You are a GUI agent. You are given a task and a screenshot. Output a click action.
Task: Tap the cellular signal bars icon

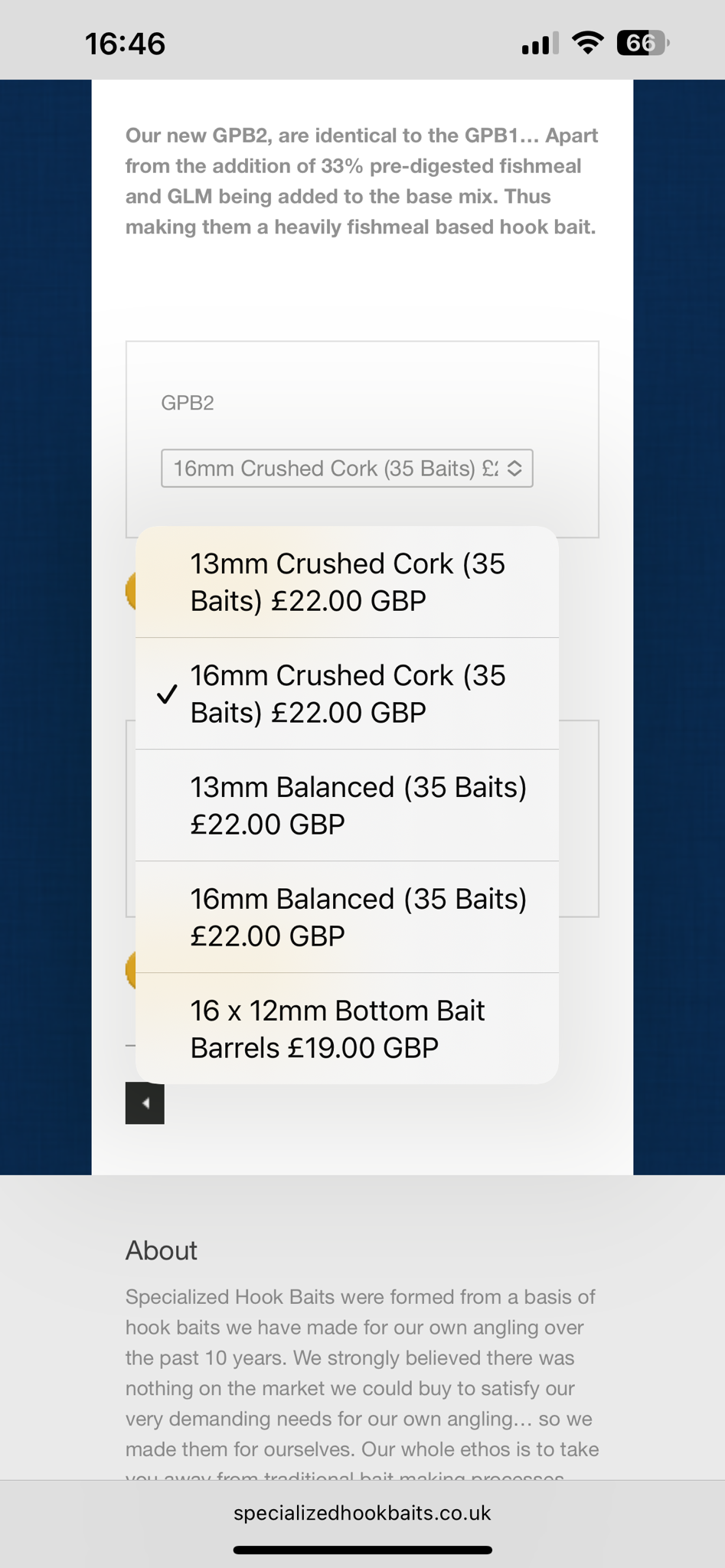540,44
